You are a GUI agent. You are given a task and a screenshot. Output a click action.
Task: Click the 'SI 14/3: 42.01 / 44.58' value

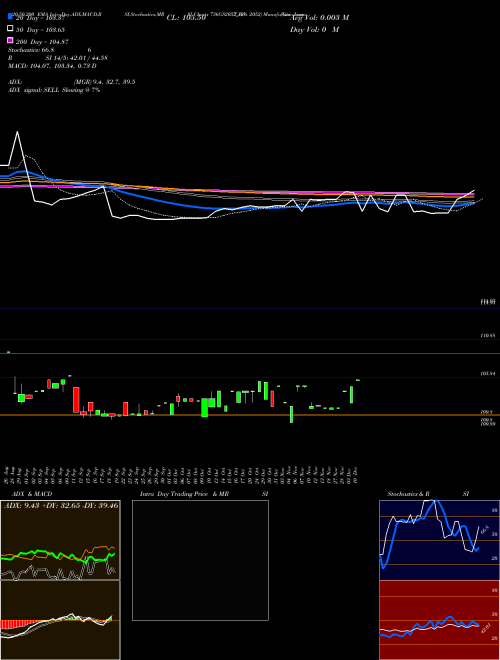(x=76, y=58)
